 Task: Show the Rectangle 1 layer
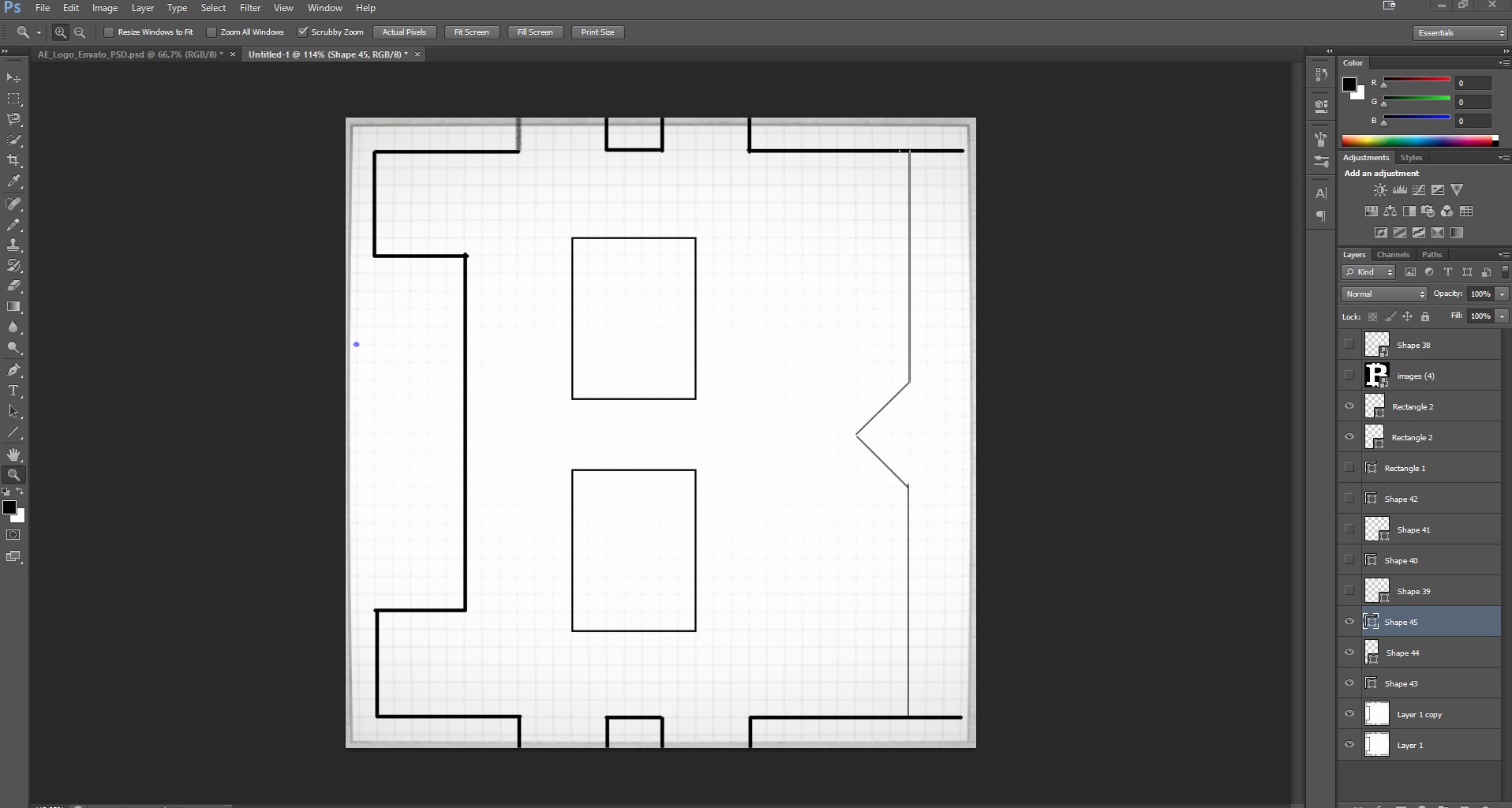[1349, 468]
